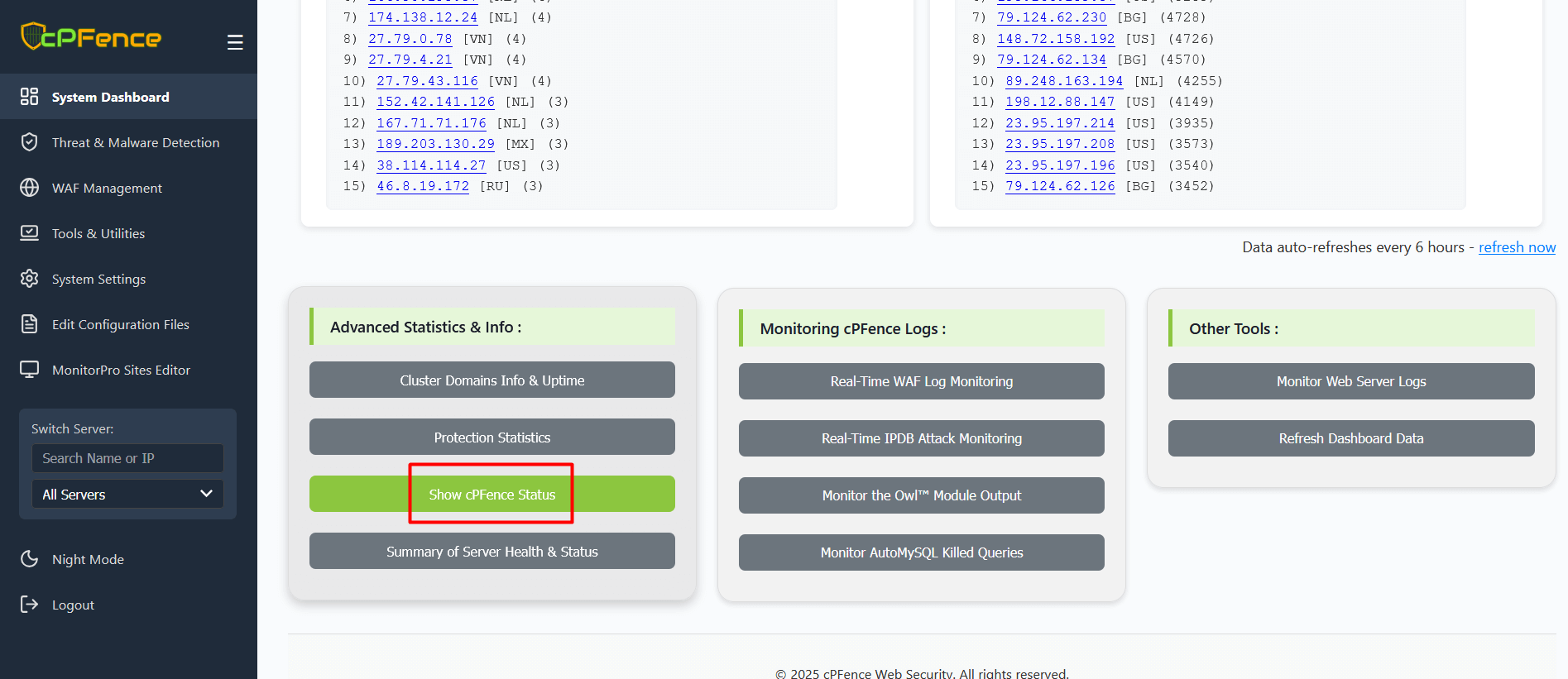
Task: Click Monitor AutoMySQL Killed Queries button
Action: click(921, 552)
